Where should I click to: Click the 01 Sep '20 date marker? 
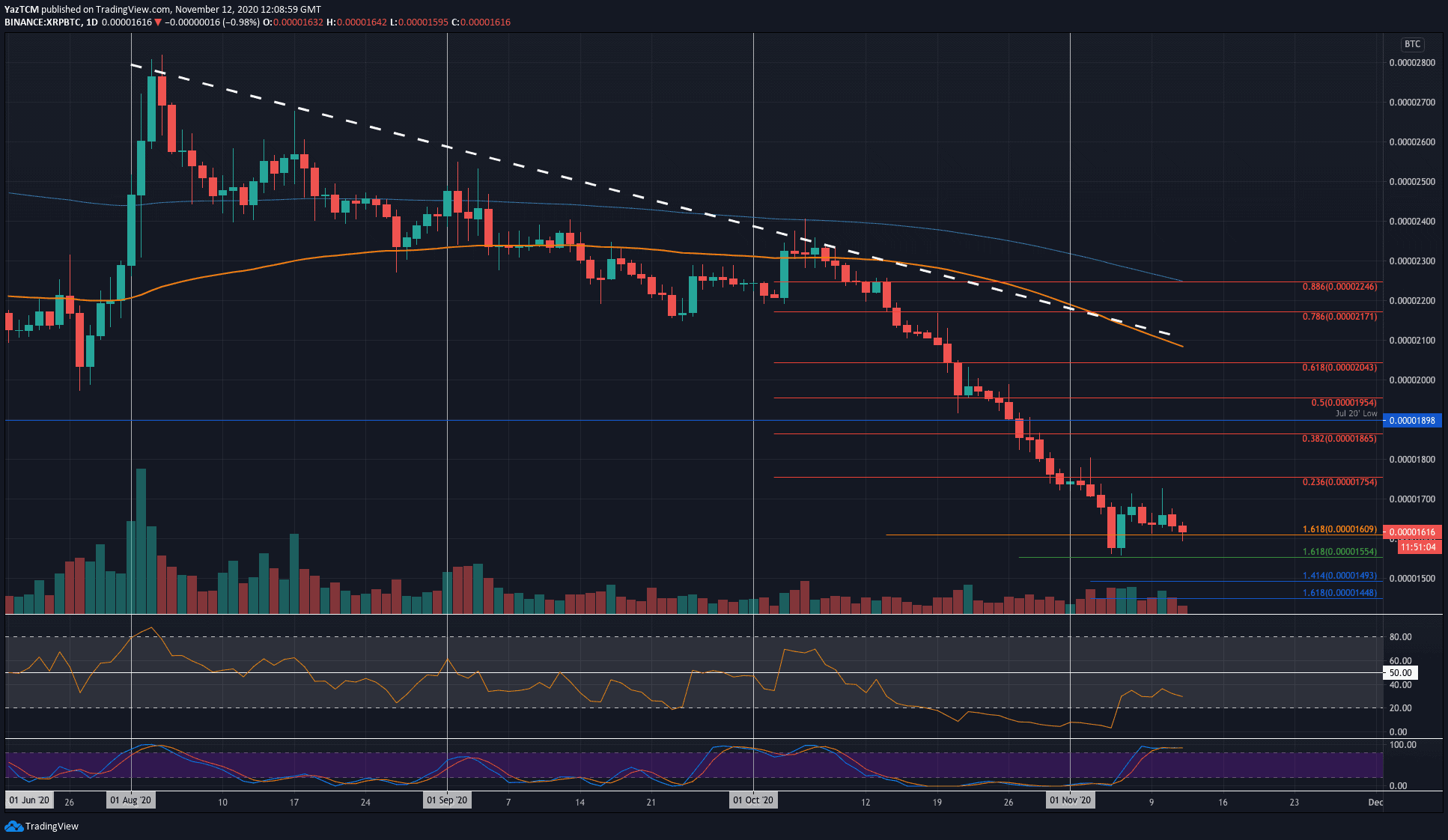pos(447,800)
